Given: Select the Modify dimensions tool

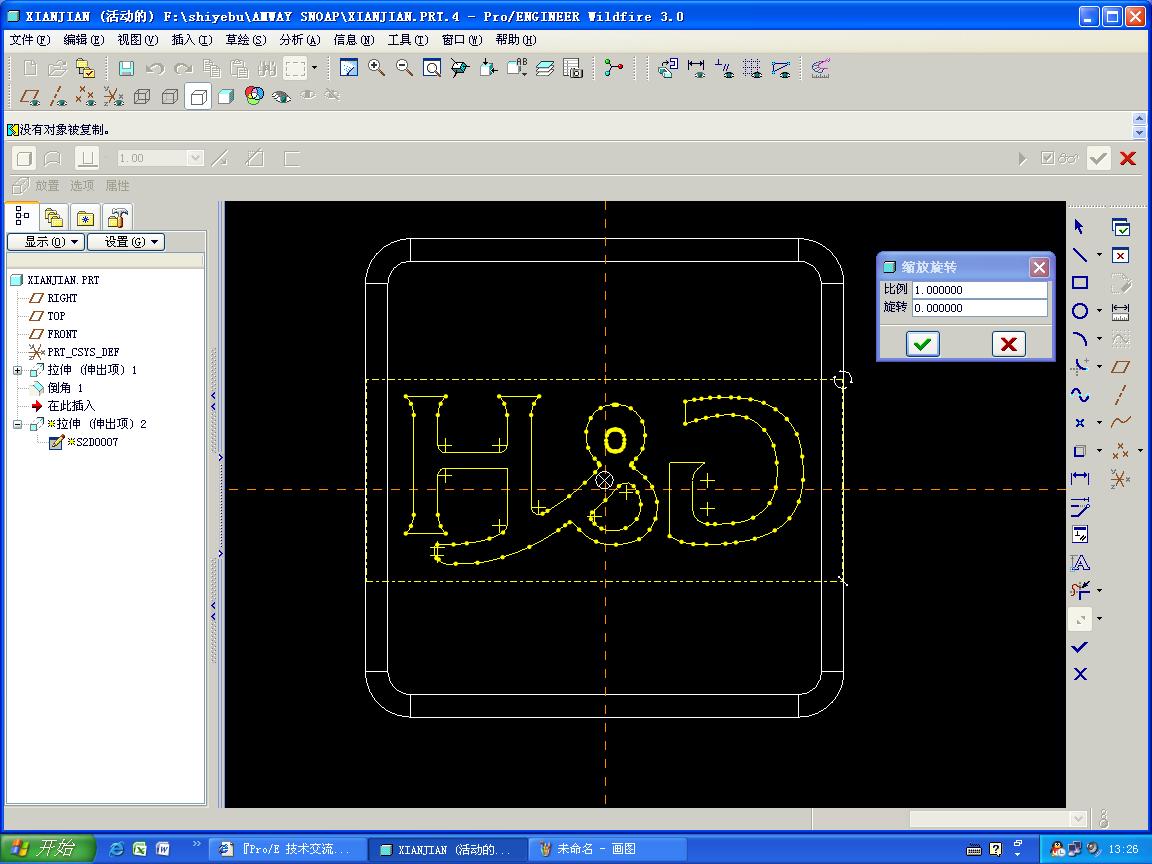Looking at the screenshot, I should (x=1079, y=506).
